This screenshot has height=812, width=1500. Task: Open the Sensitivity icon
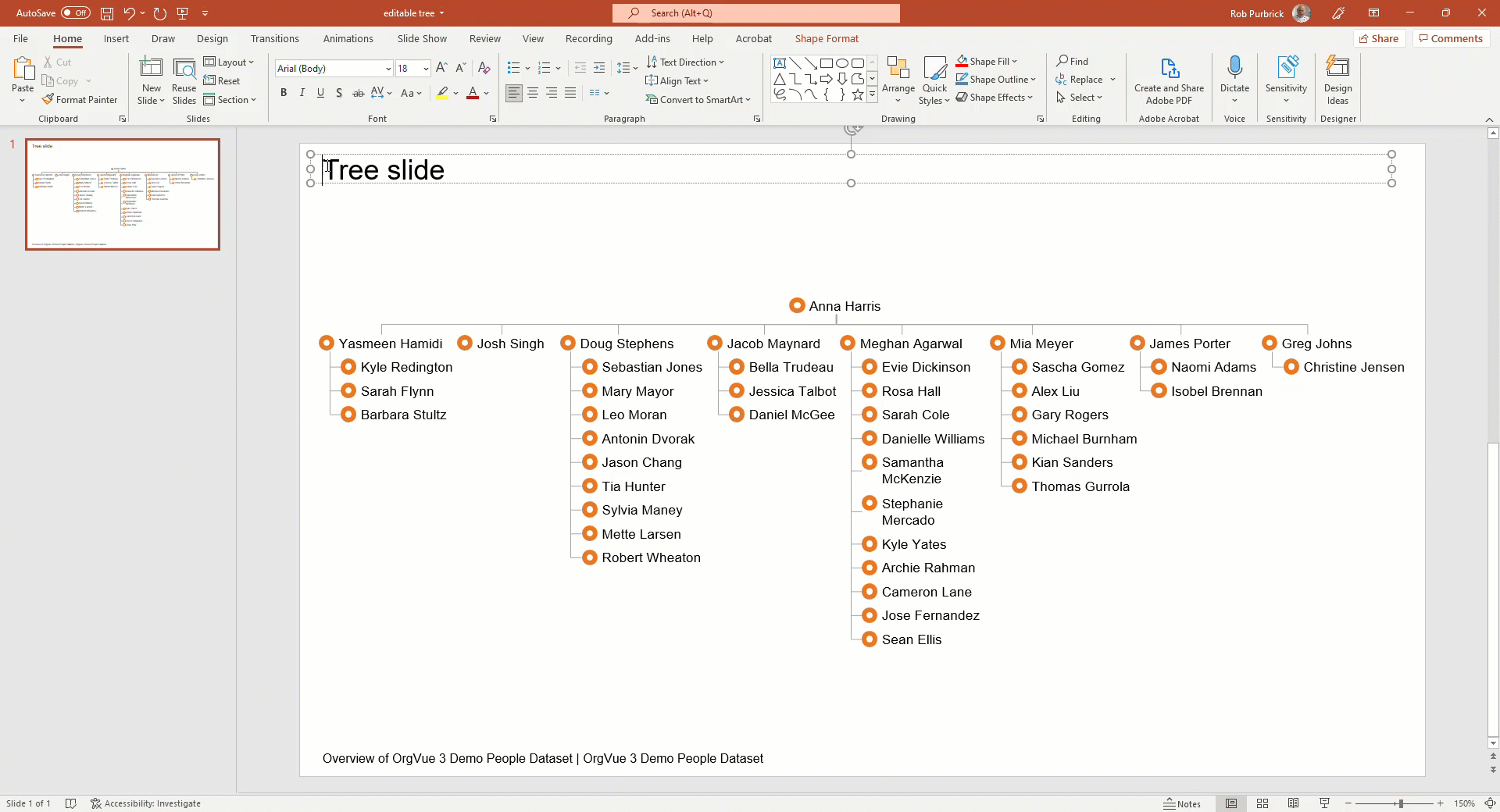(x=1286, y=69)
